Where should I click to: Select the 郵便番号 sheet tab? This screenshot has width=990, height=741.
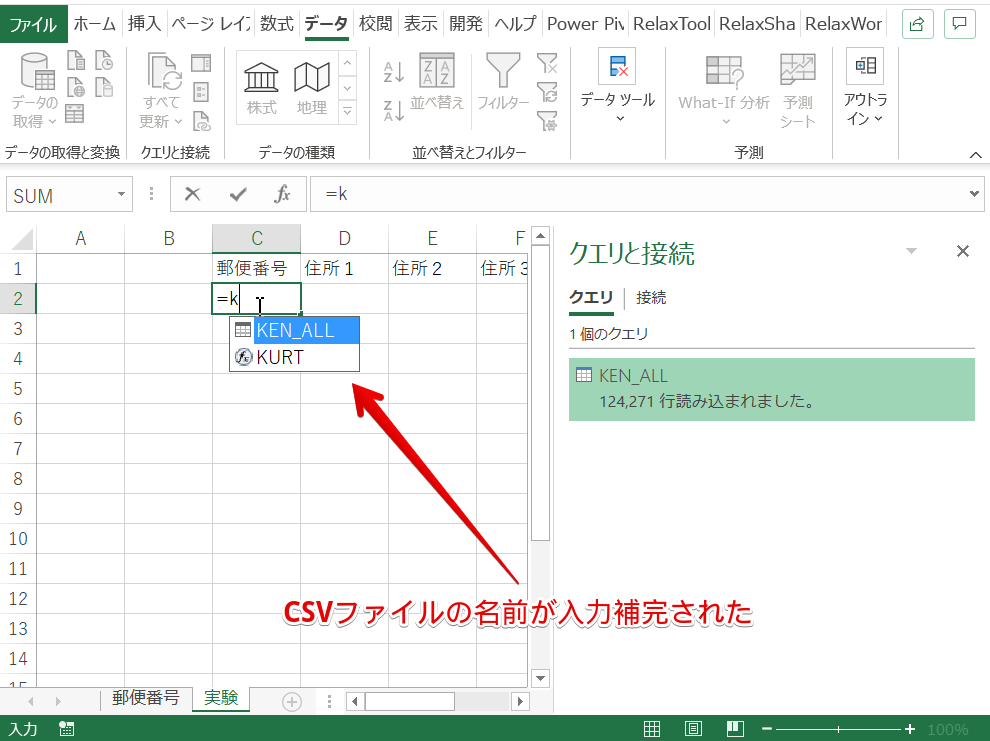tap(146, 698)
